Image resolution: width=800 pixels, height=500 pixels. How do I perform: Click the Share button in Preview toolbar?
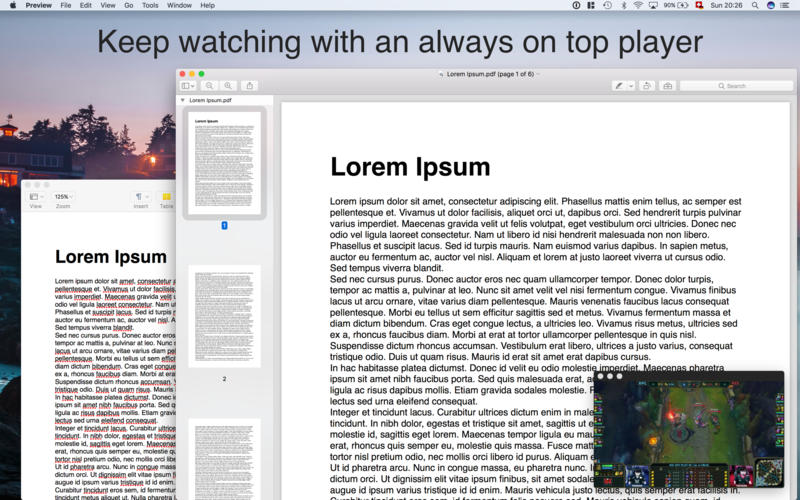[250, 86]
